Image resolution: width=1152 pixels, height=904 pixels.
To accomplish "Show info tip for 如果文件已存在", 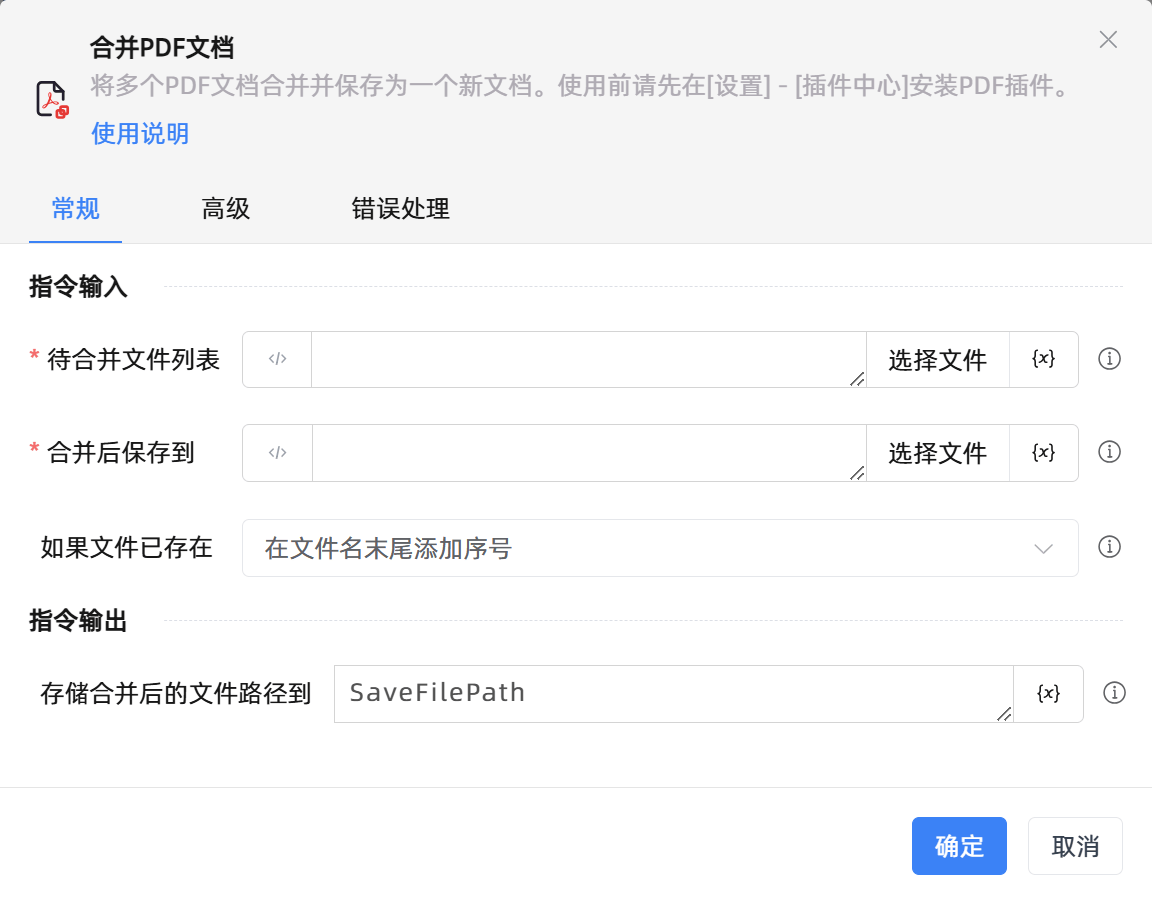I will 1109,548.
